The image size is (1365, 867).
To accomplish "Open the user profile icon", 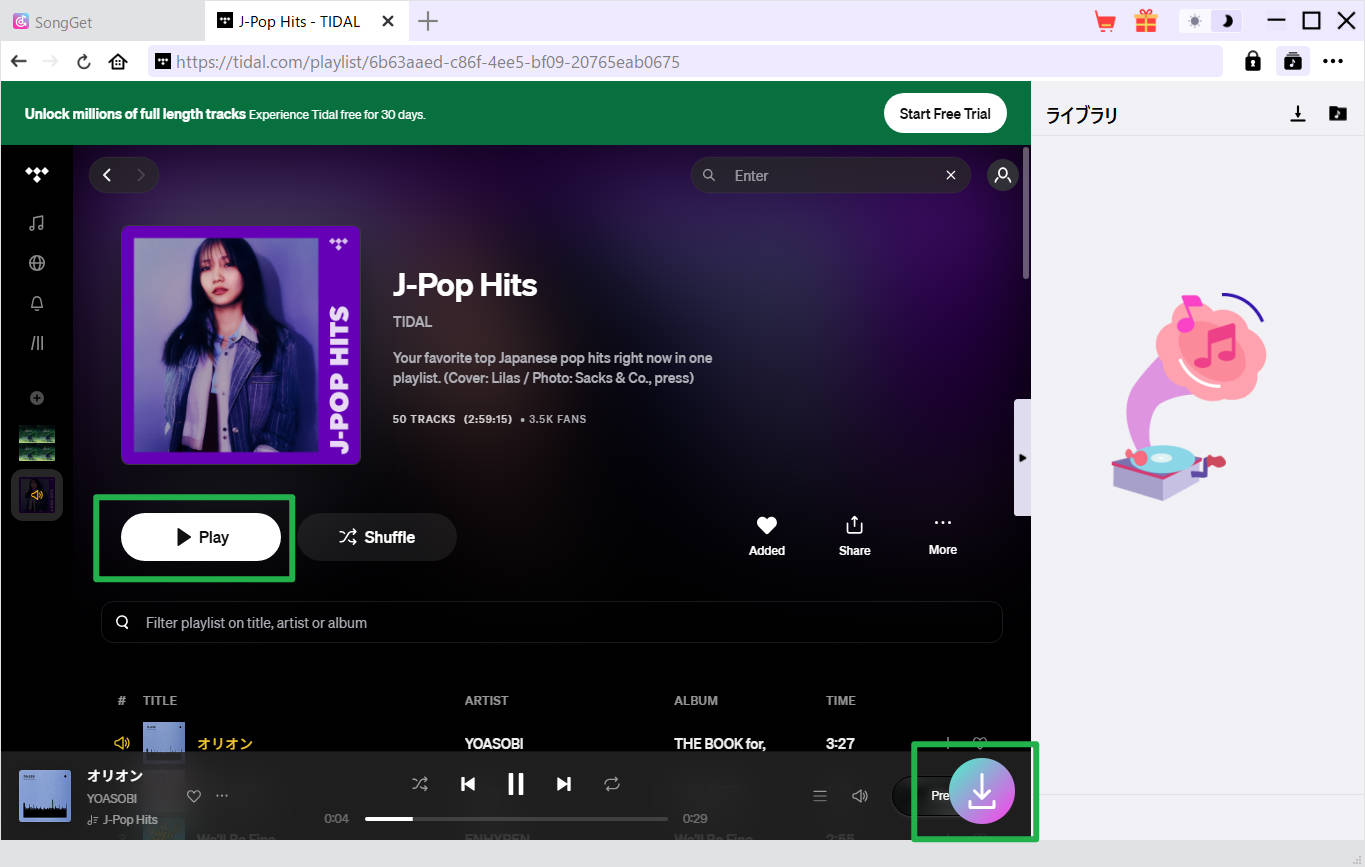I will (x=1002, y=176).
